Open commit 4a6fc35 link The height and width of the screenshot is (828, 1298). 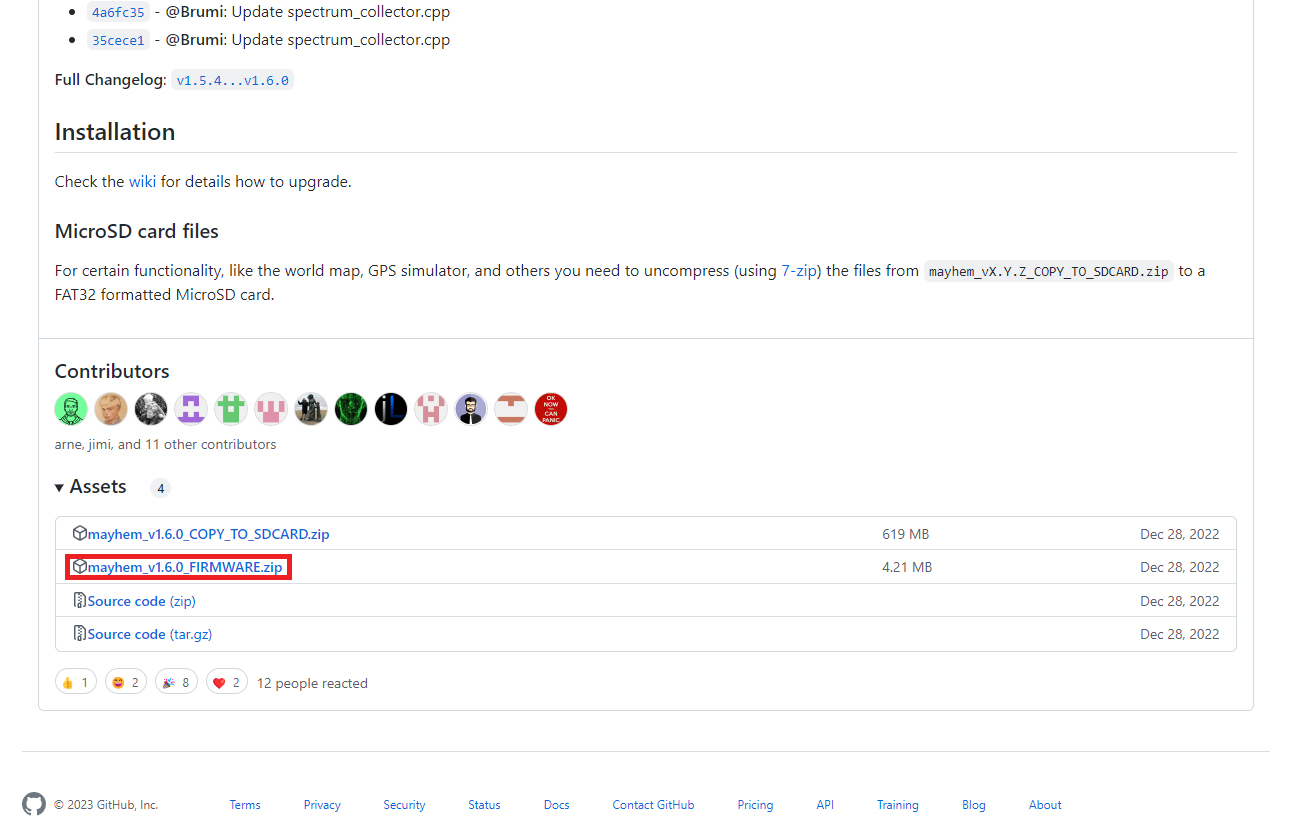(118, 13)
